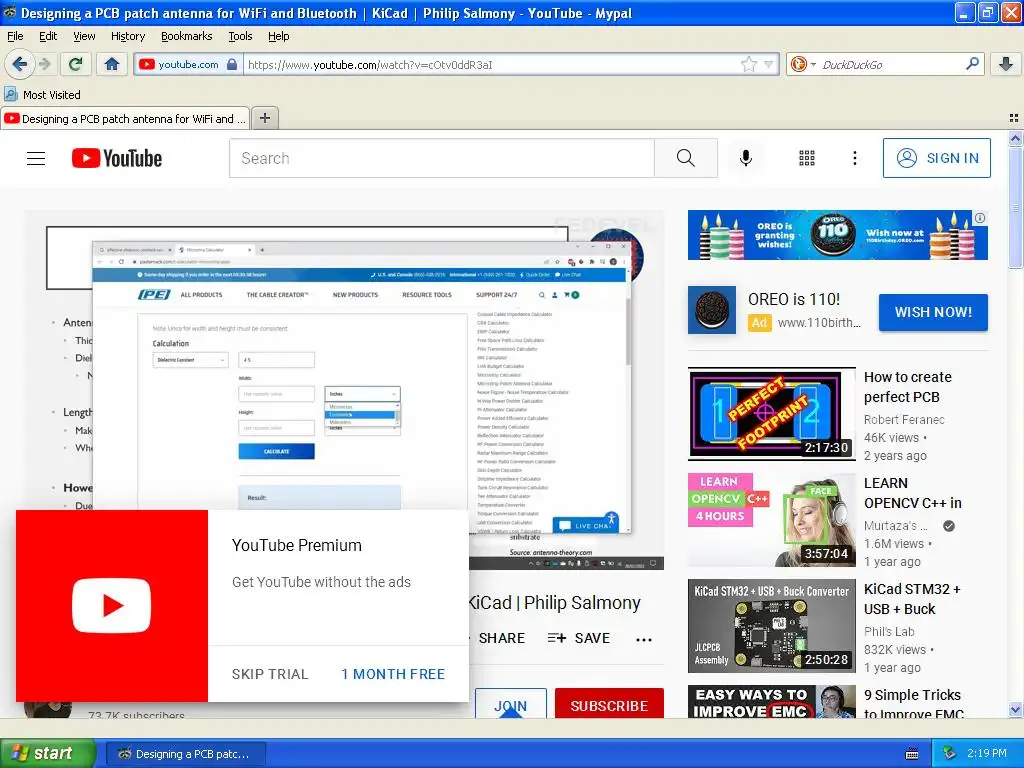The image size is (1024, 768).
Task: Click the Designing a PCB patc... taskbar button
Action: click(185, 754)
